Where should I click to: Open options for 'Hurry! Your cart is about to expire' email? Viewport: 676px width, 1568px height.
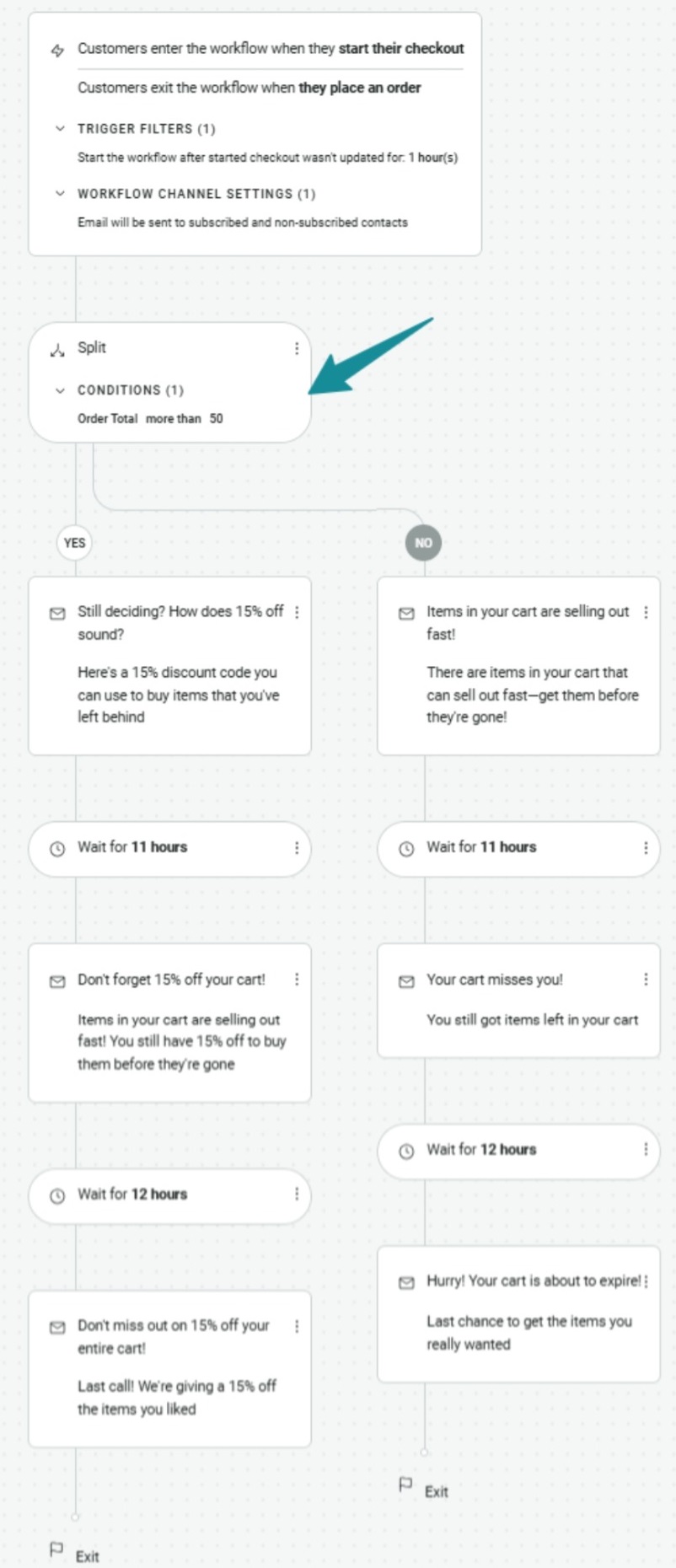646,1281
